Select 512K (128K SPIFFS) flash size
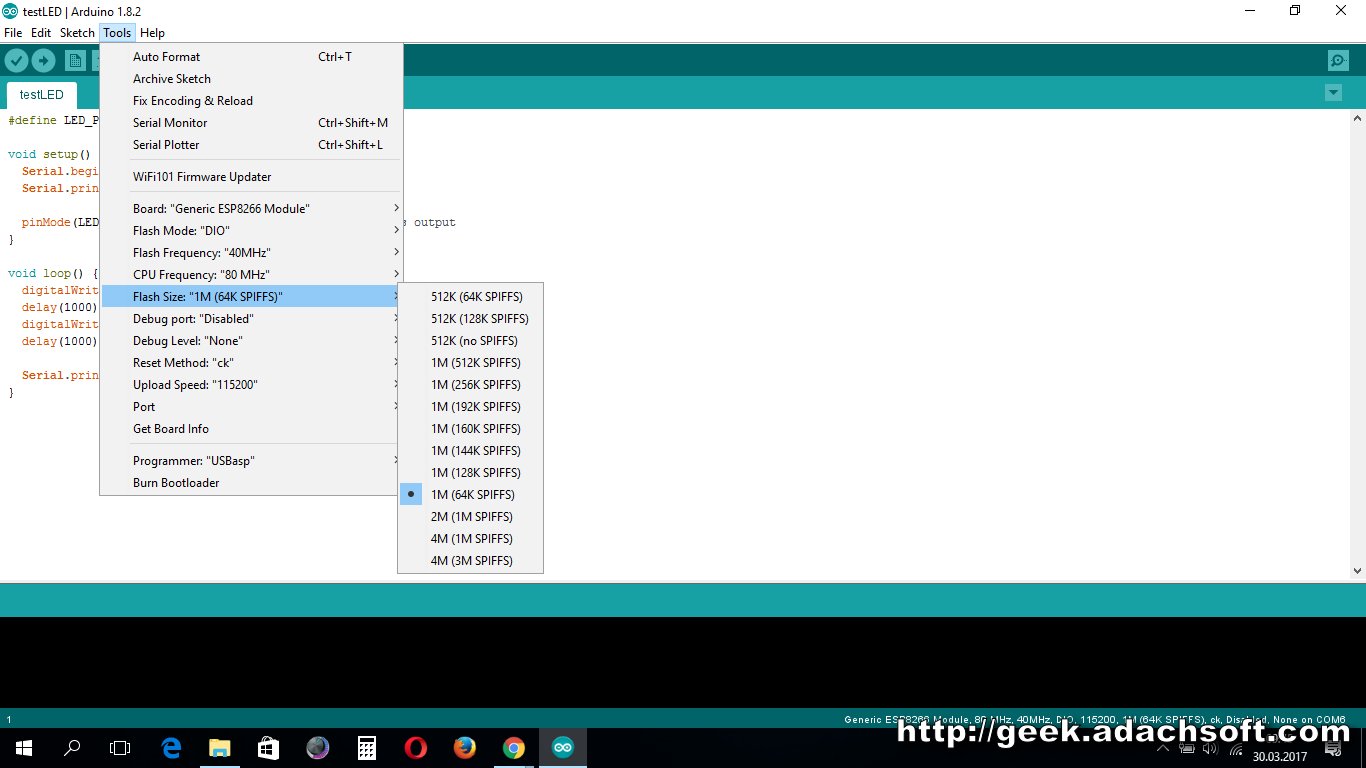1366x768 pixels. tap(470, 319)
